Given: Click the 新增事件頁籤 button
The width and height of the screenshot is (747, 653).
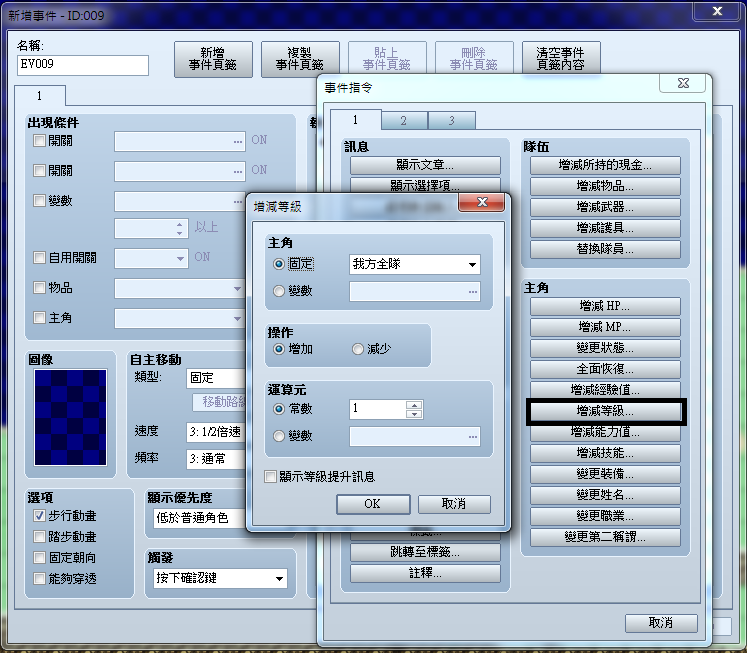Looking at the screenshot, I should (213, 59).
